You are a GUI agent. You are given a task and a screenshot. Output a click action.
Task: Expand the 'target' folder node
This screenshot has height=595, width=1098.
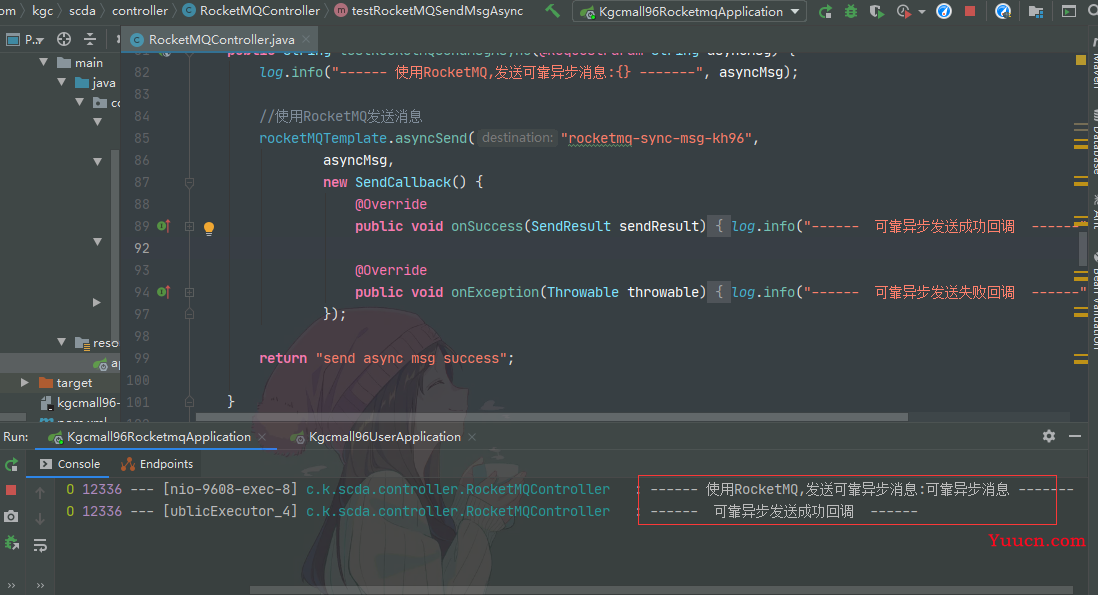pos(25,382)
